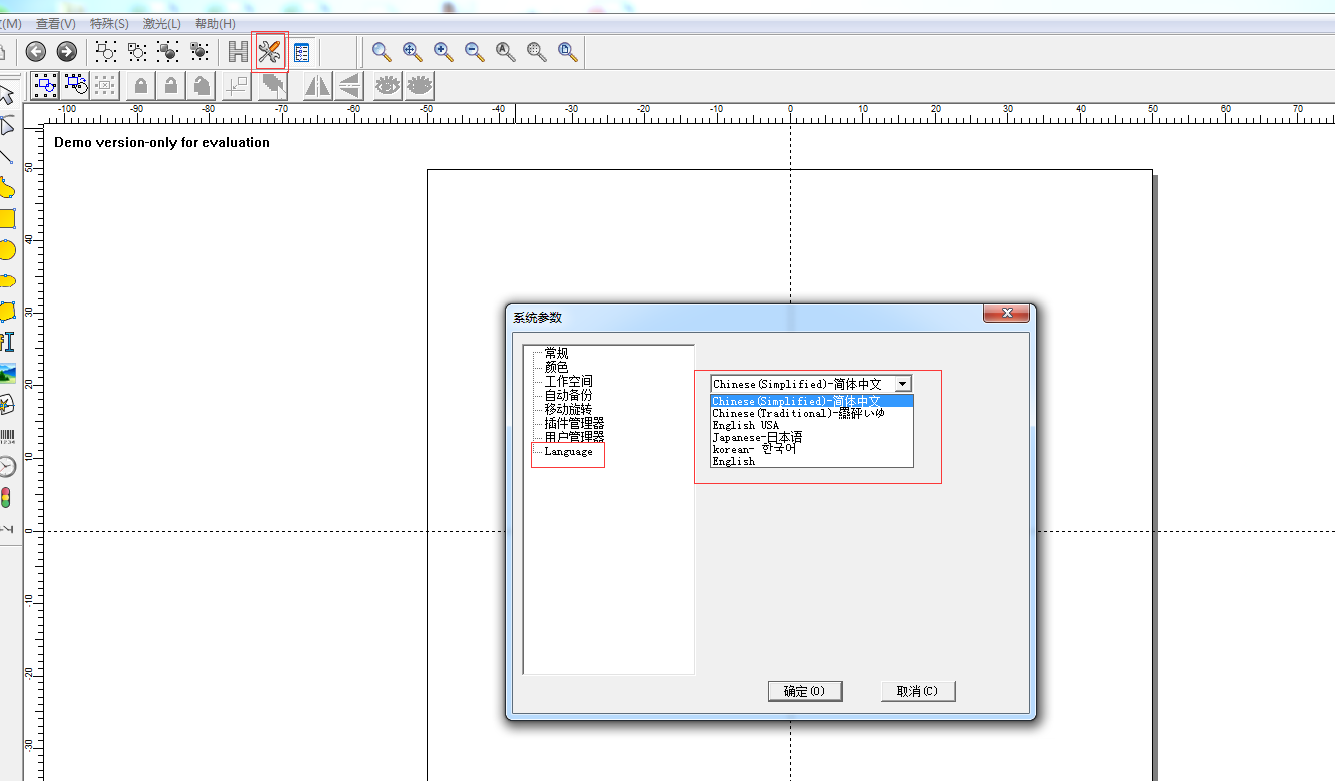
Task: Select the picture/bitmap import tool
Action: click(x=7, y=373)
